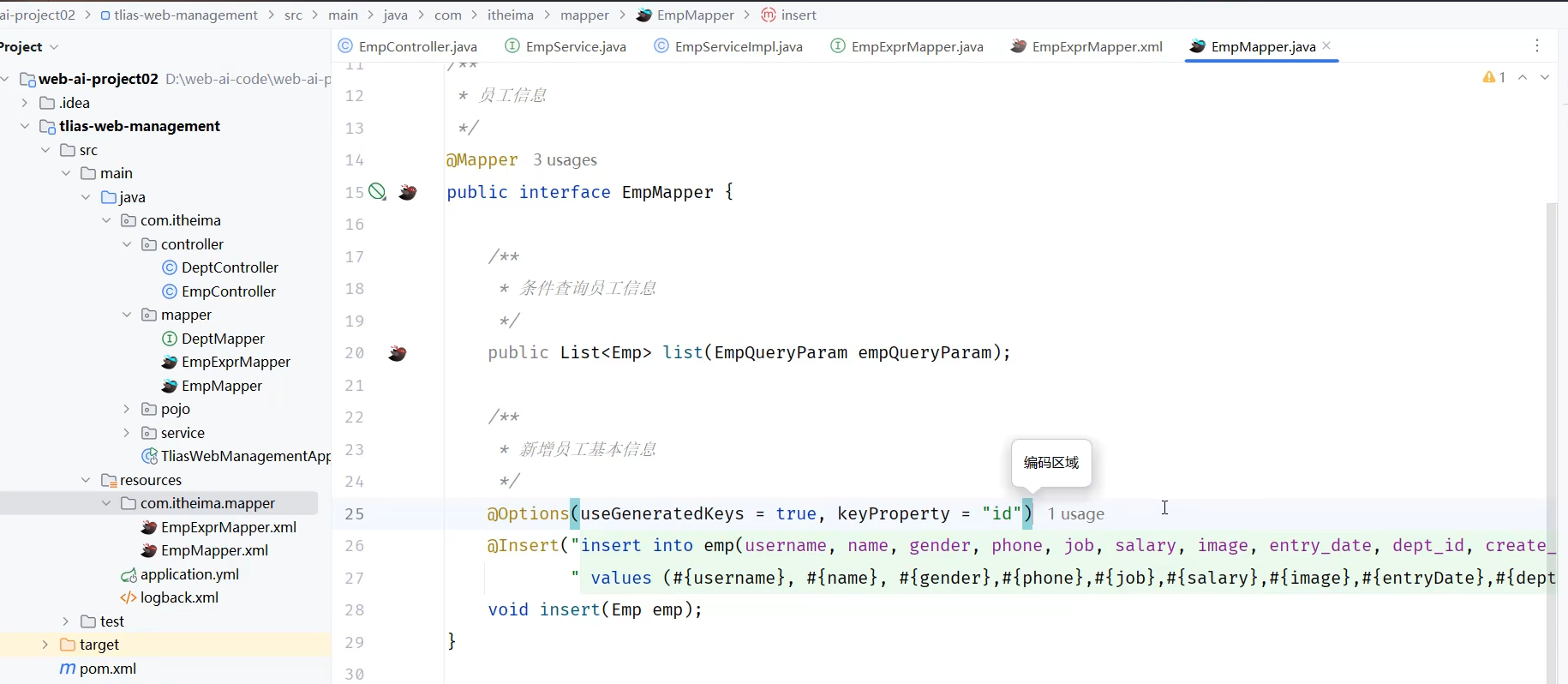Click the insert method breadcrumb
The width and height of the screenshot is (1568, 684).
[x=789, y=15]
